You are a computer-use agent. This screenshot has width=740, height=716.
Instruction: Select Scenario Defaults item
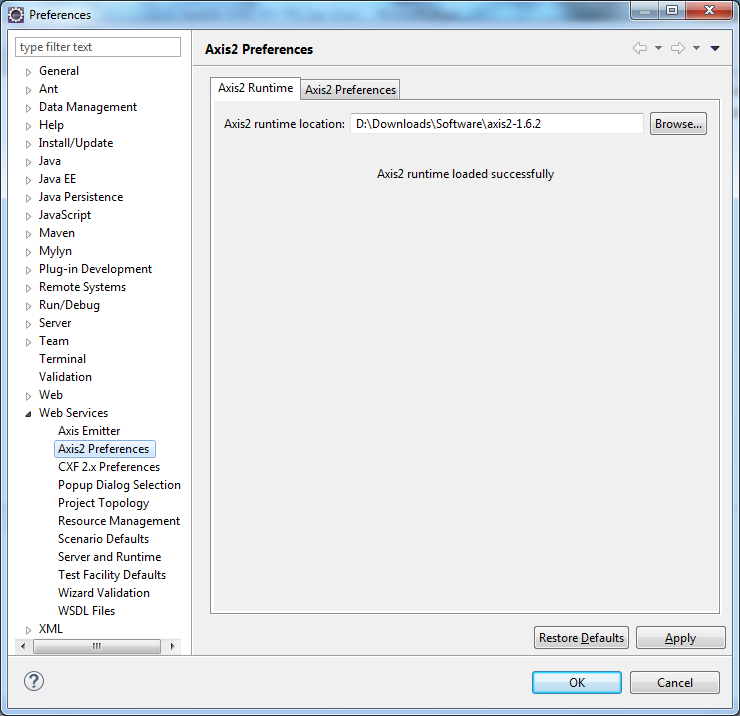click(x=103, y=539)
